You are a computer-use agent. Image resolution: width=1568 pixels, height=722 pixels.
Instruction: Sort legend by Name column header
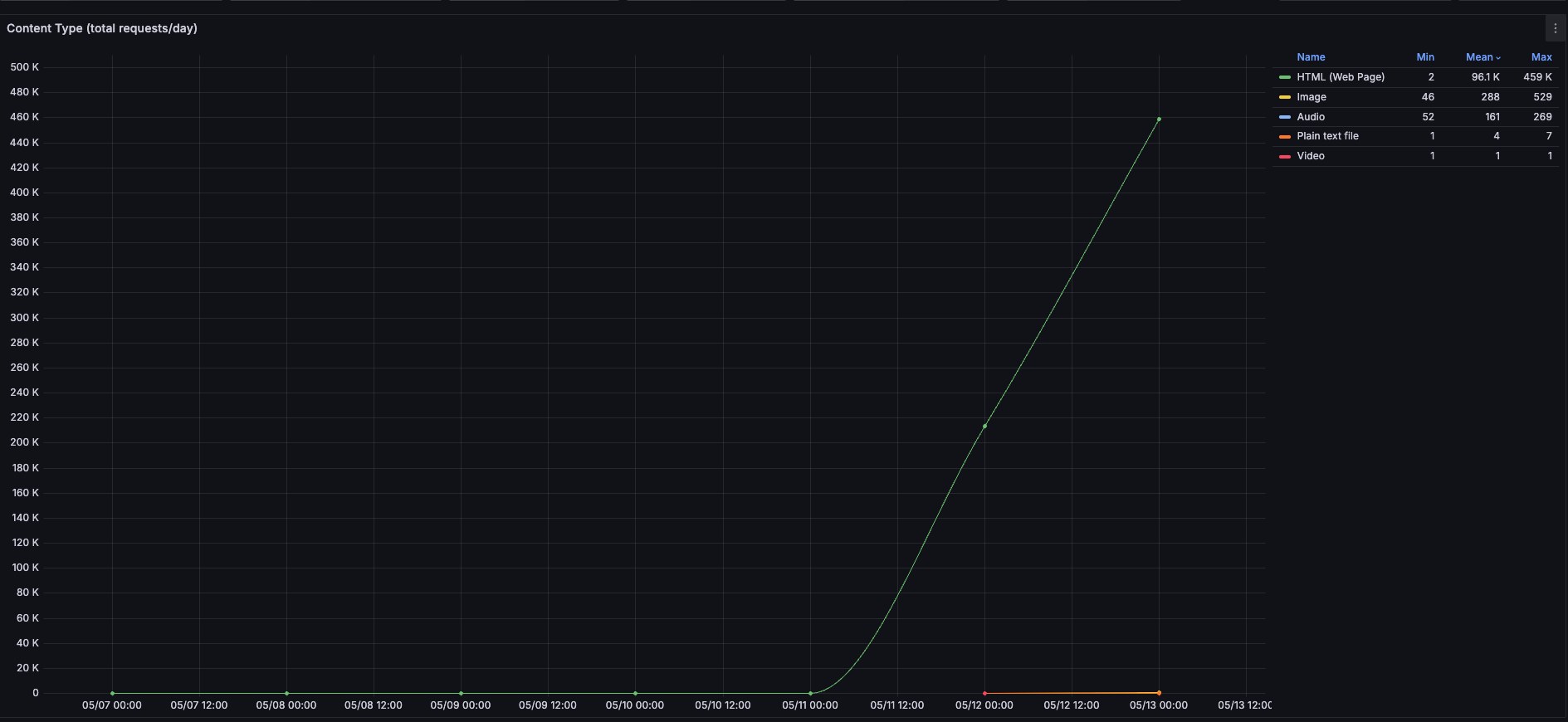(1311, 57)
